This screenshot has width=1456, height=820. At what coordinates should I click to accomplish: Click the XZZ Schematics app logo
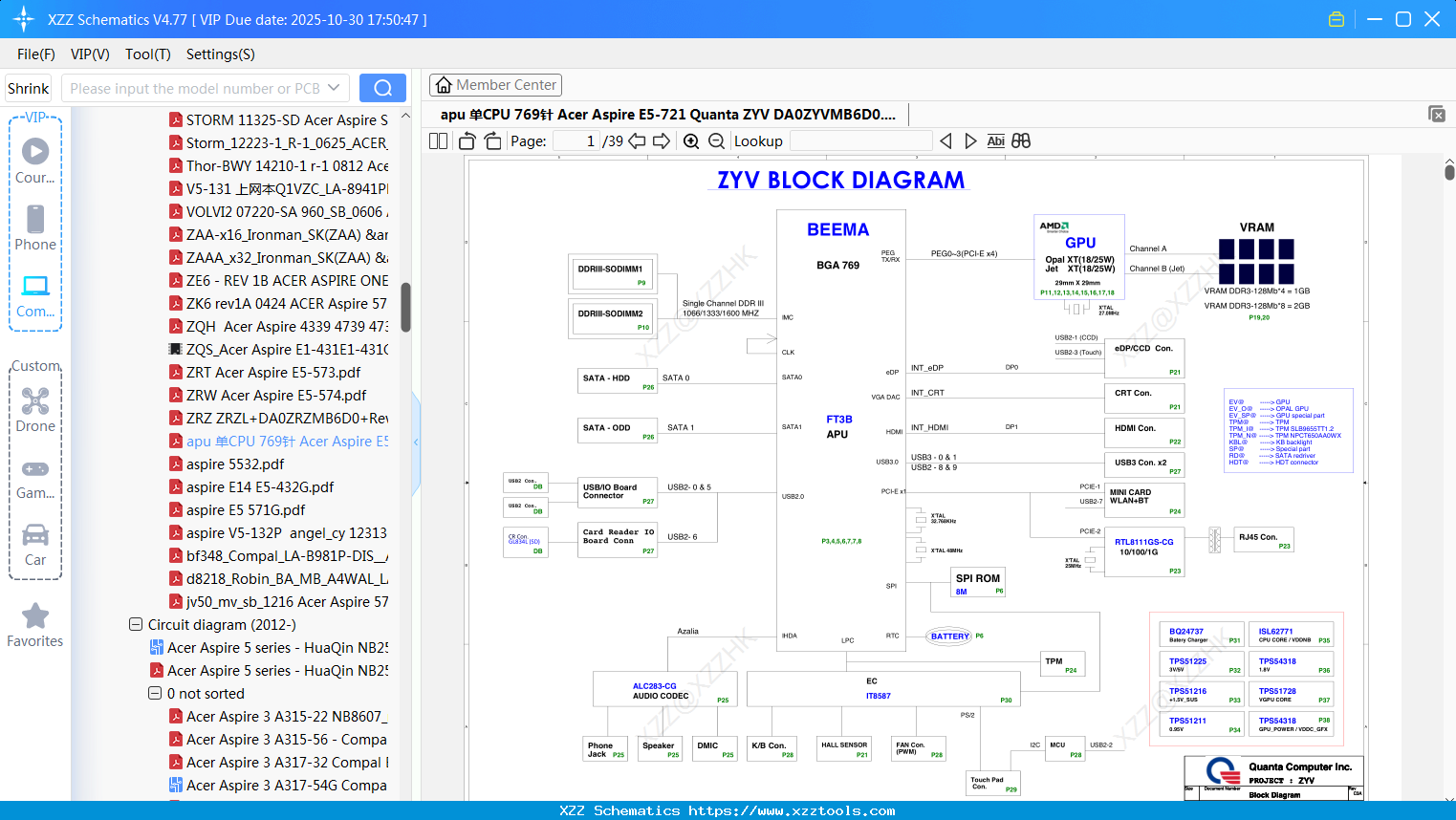tap(24, 19)
